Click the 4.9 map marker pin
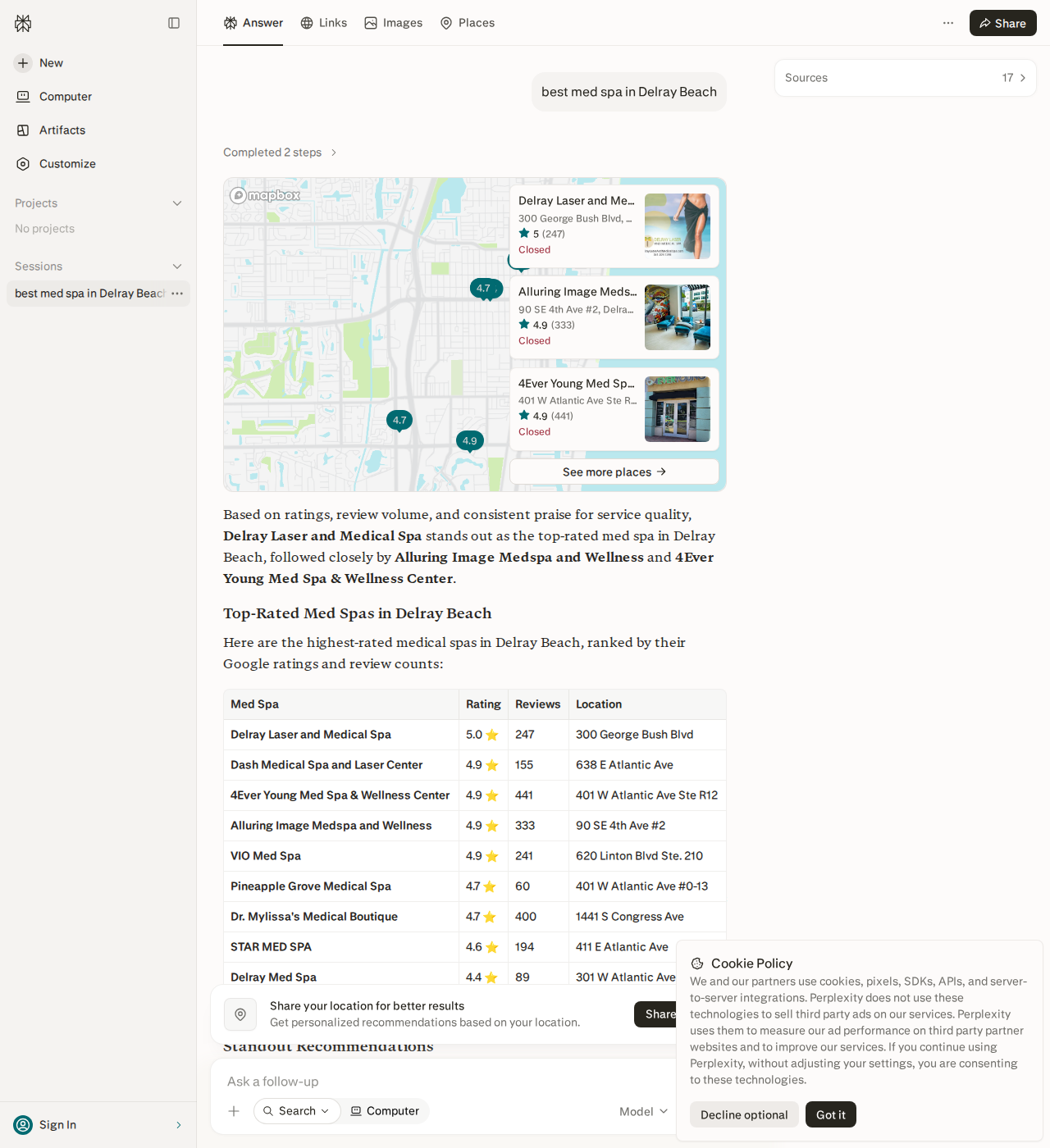The width and height of the screenshot is (1050, 1148). coord(470,441)
